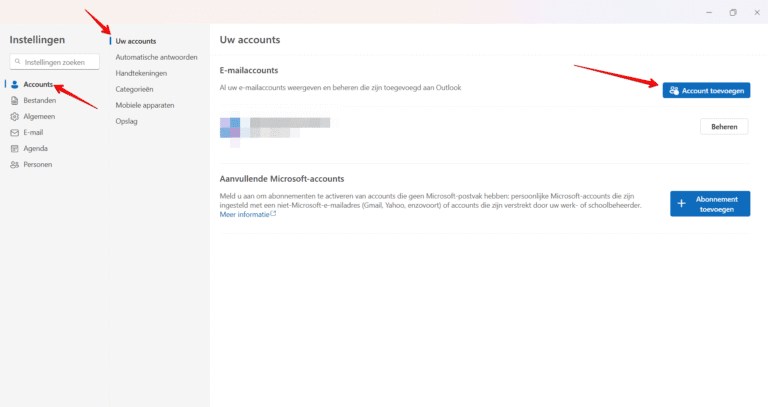The image size is (768, 407).
Task: Open Uw accounts submenu item
Action: point(136,41)
